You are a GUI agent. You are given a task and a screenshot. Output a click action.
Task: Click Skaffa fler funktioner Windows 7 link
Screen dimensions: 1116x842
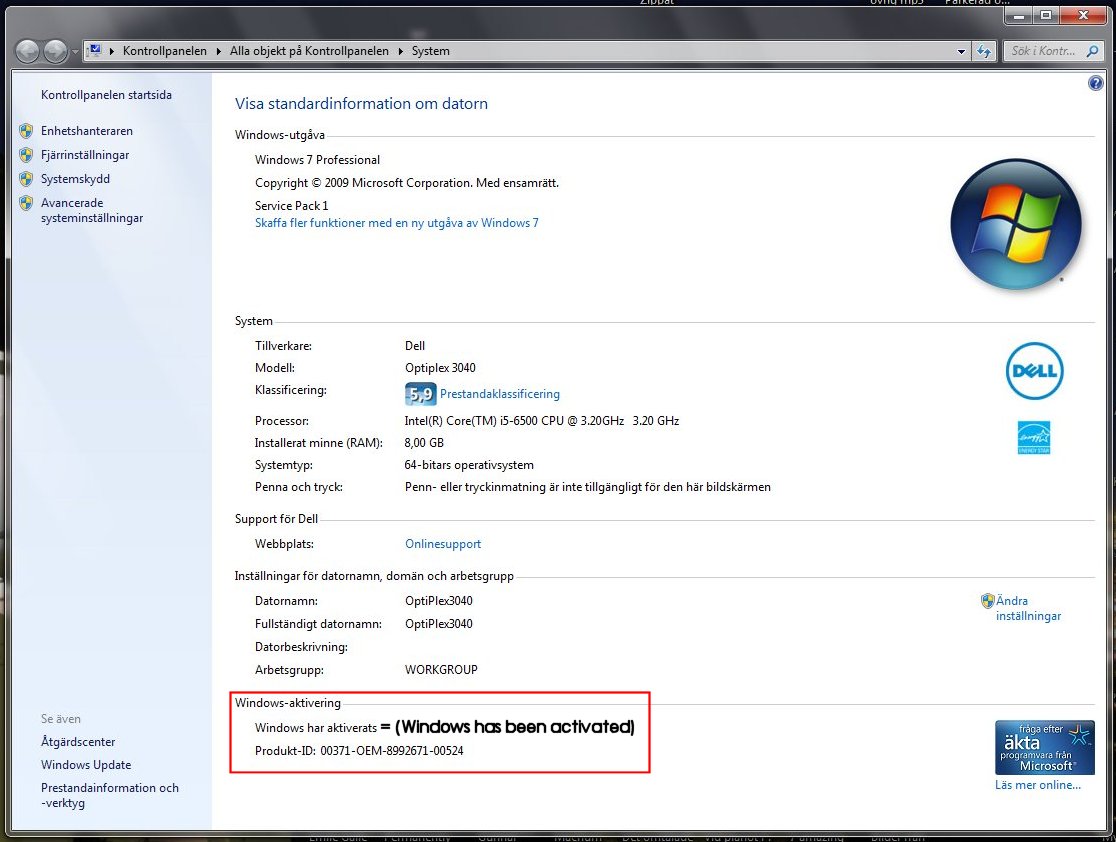[396, 223]
